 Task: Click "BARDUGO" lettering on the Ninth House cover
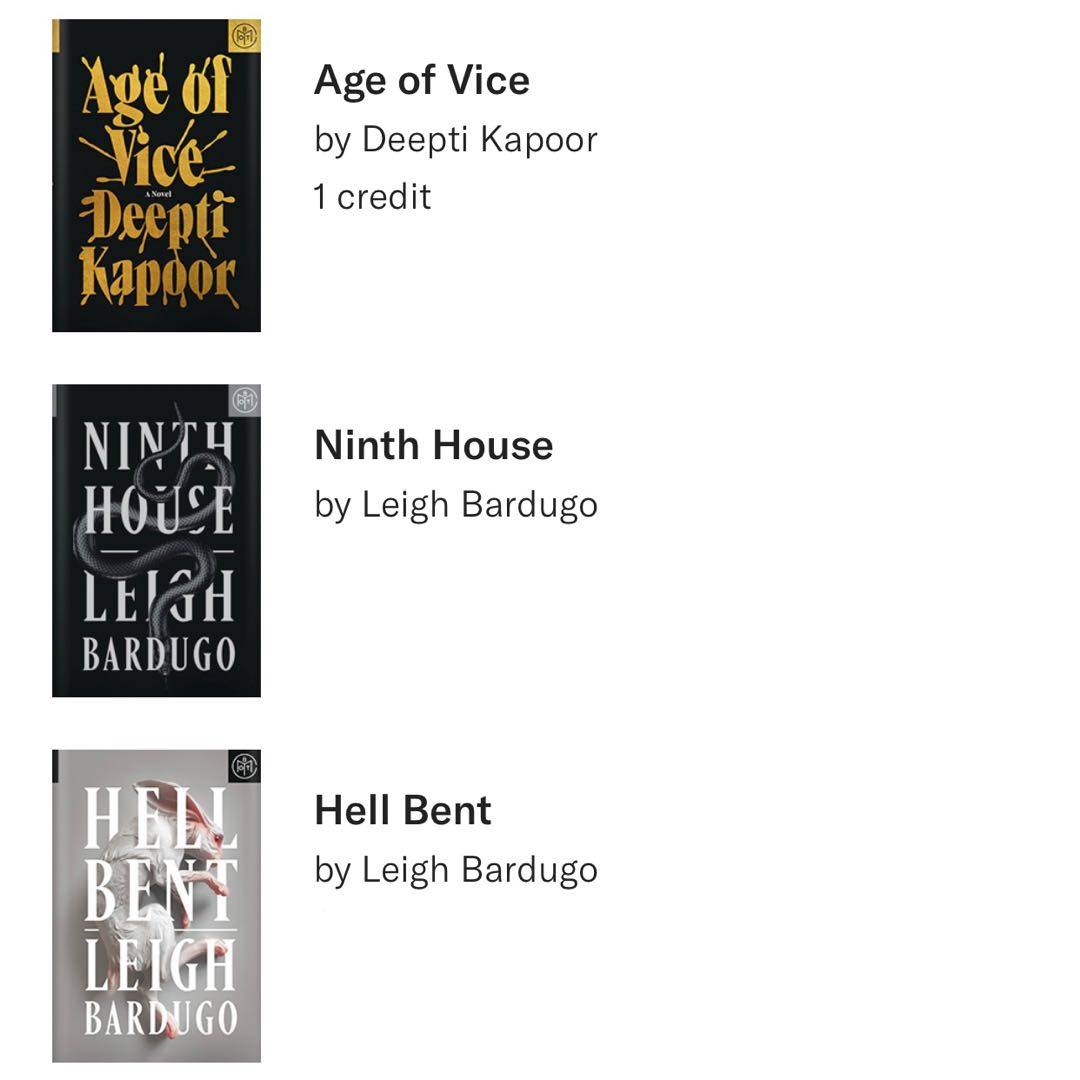[x=158, y=654]
